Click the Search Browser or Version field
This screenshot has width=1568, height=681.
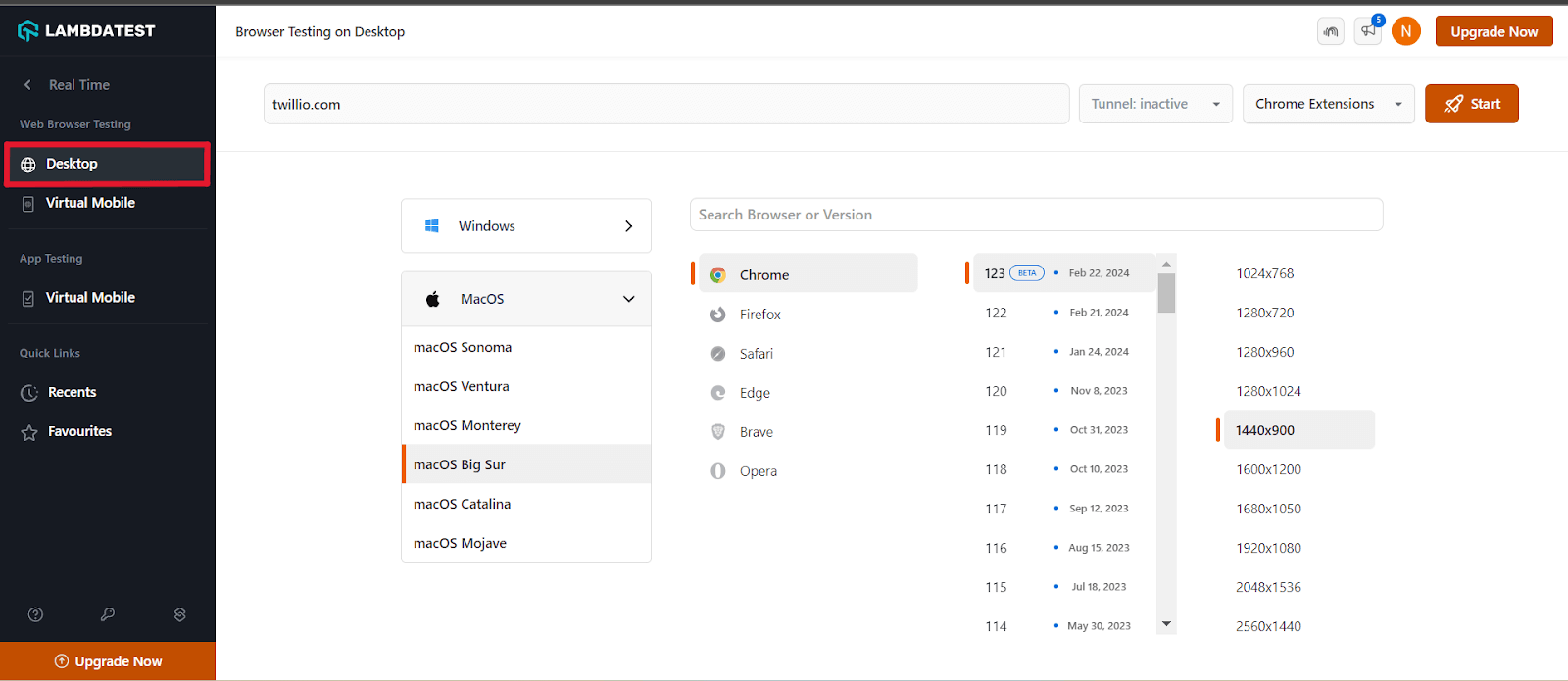pos(1036,215)
